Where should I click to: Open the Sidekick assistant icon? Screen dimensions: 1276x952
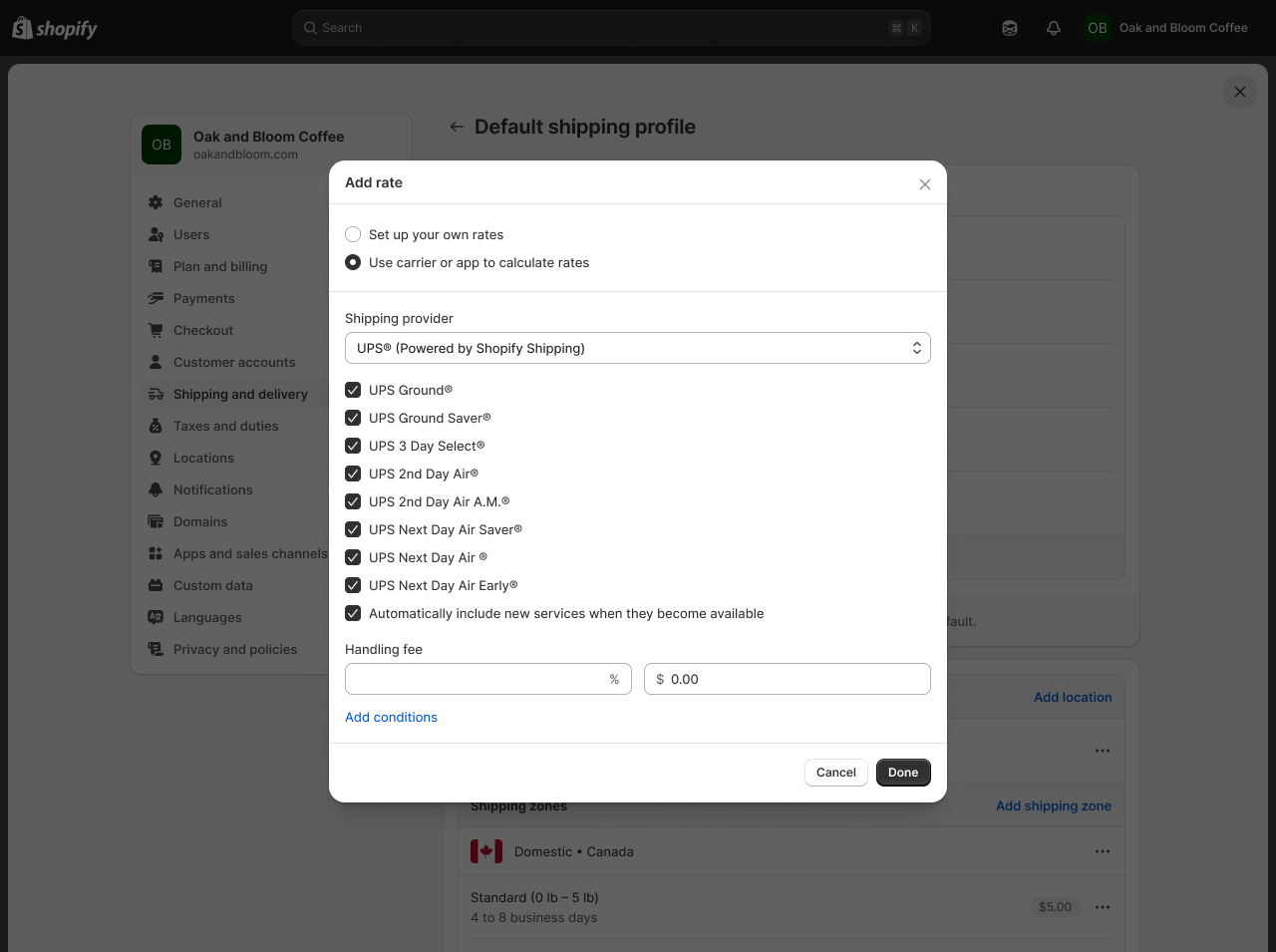(x=1010, y=28)
